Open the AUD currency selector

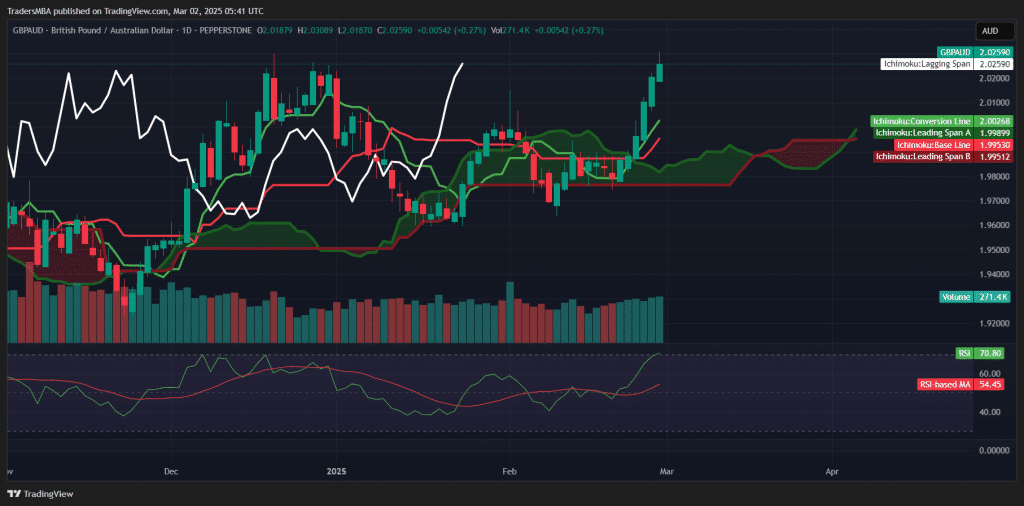coord(989,31)
